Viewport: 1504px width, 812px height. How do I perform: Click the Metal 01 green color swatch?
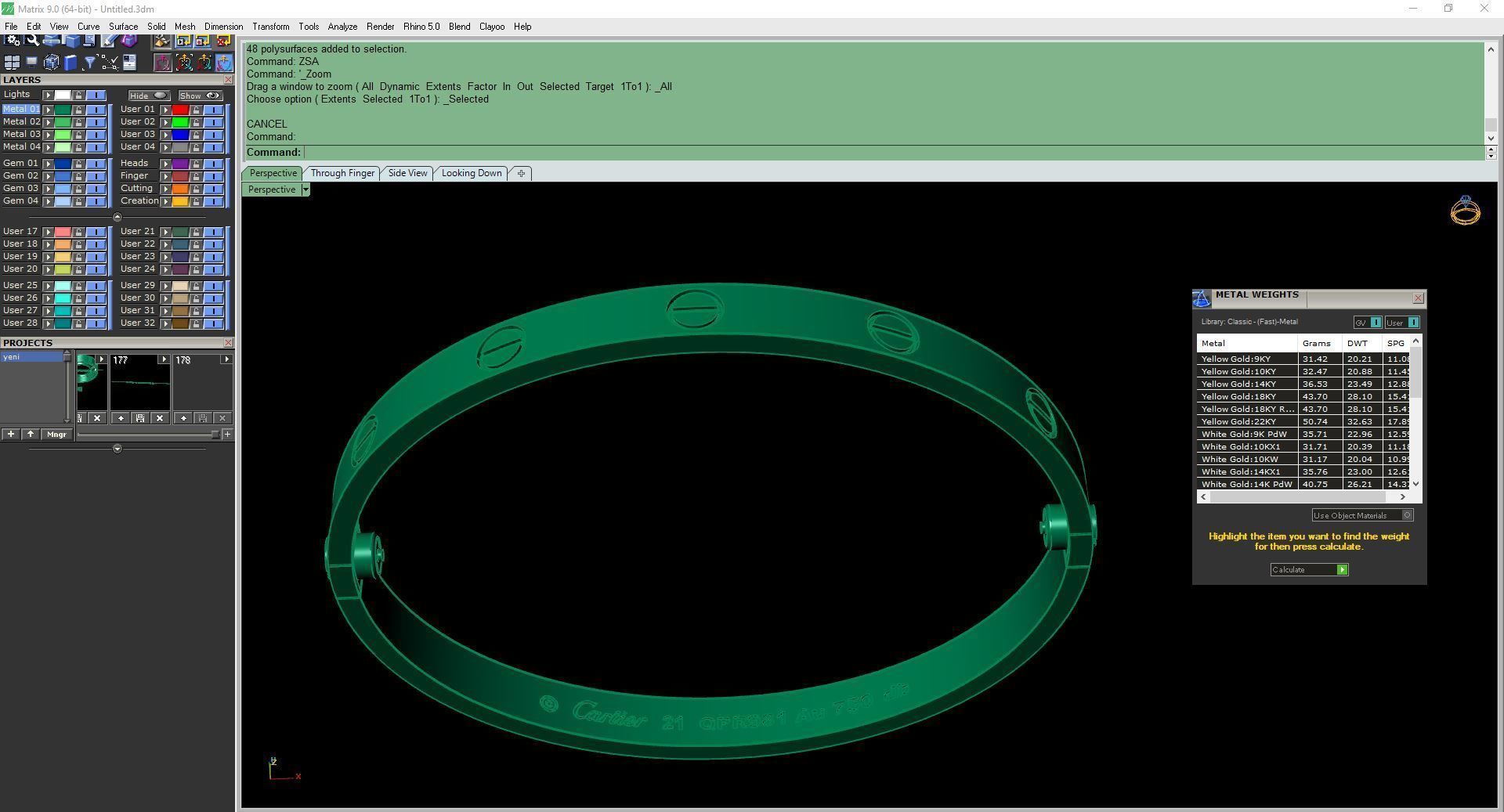[x=63, y=110]
